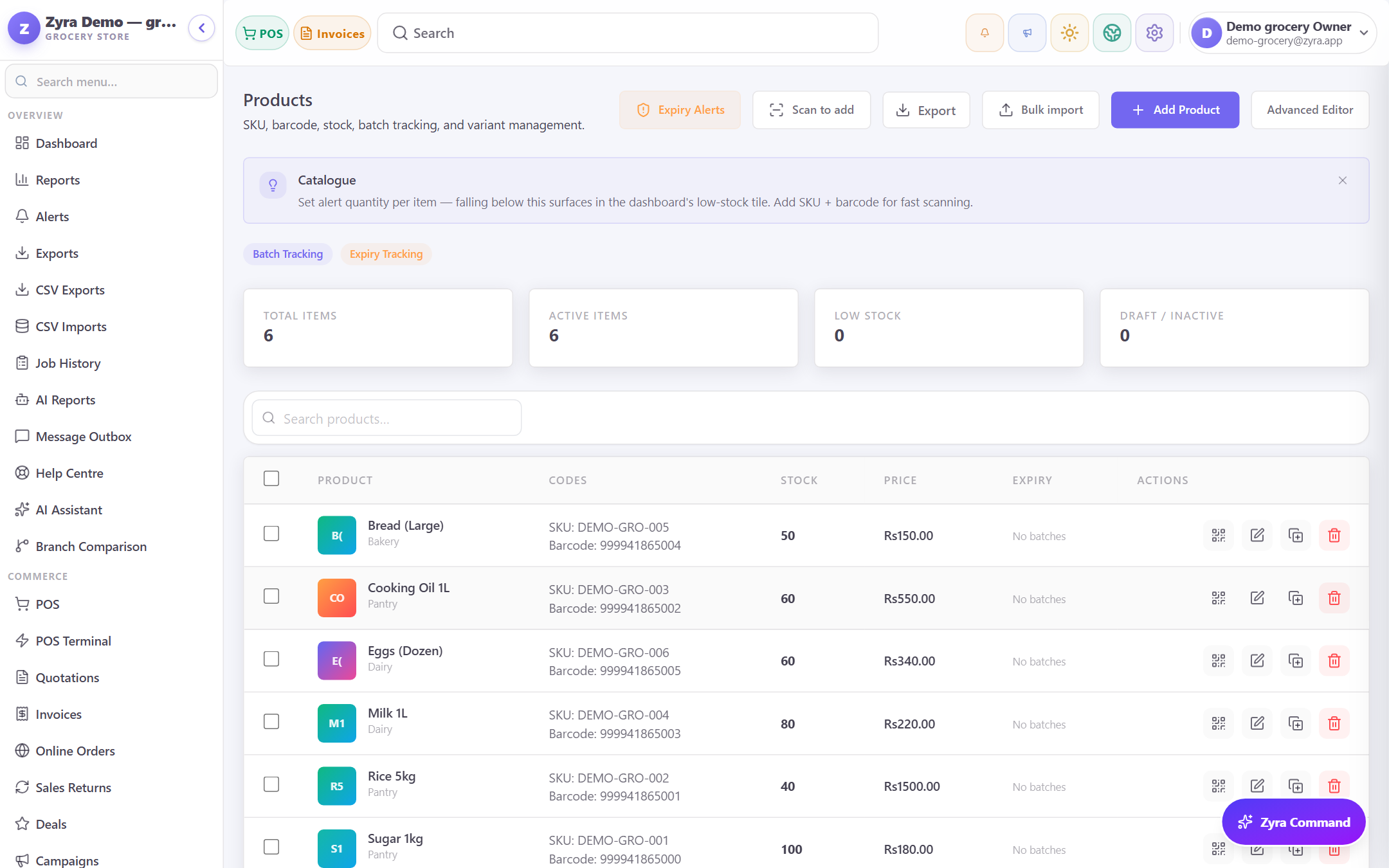Delete the Bread (Large) product
Viewport: 1389px width, 868px height.
tap(1334, 535)
